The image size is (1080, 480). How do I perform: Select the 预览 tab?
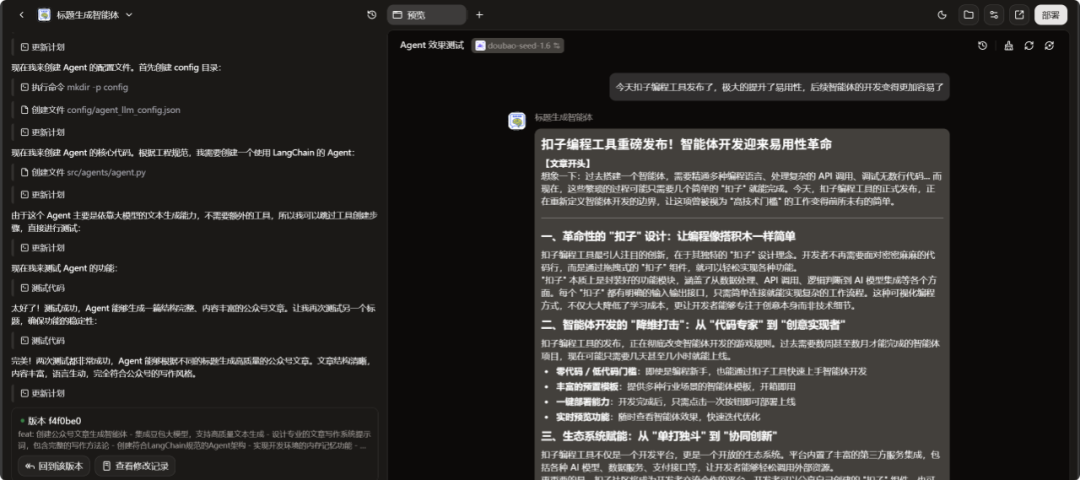click(426, 14)
